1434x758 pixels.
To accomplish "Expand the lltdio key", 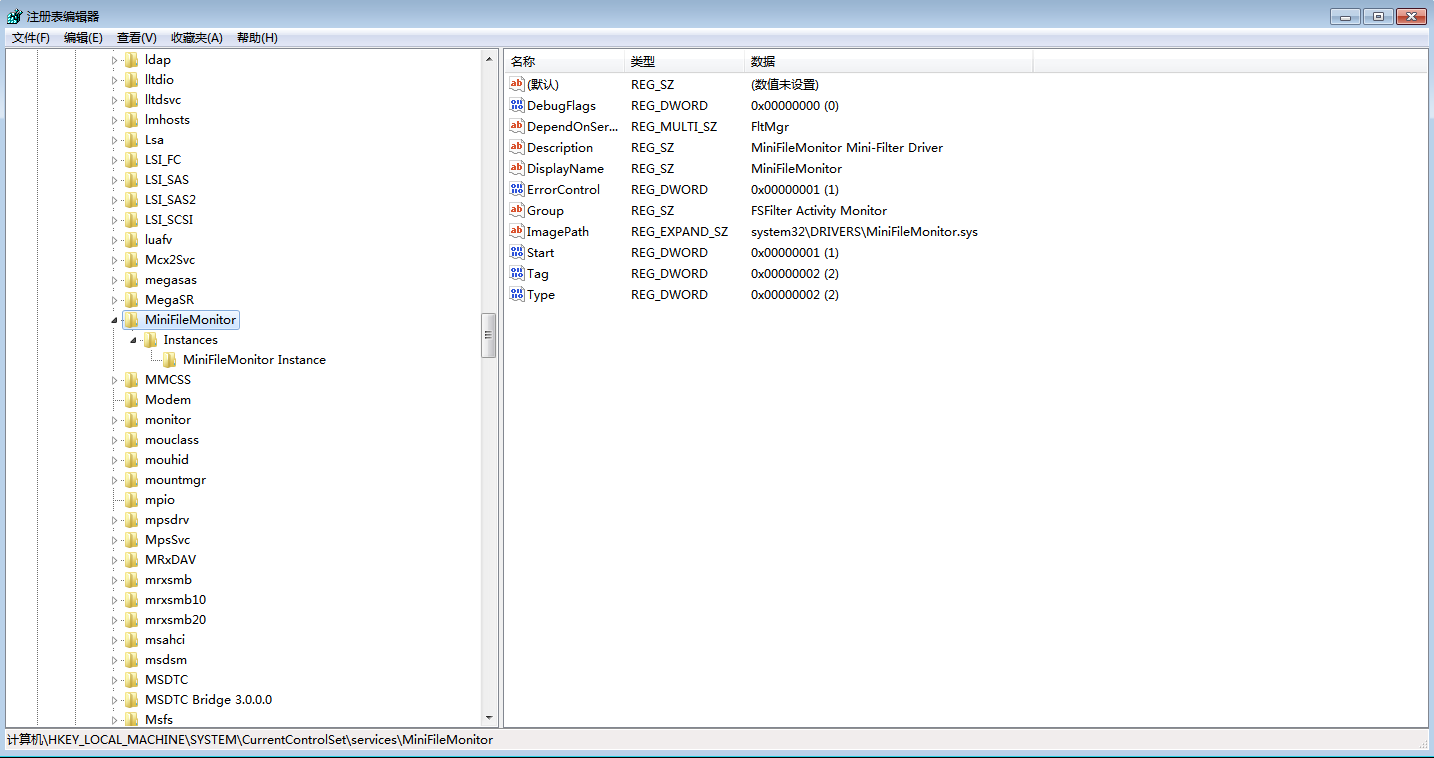I will coord(114,80).
